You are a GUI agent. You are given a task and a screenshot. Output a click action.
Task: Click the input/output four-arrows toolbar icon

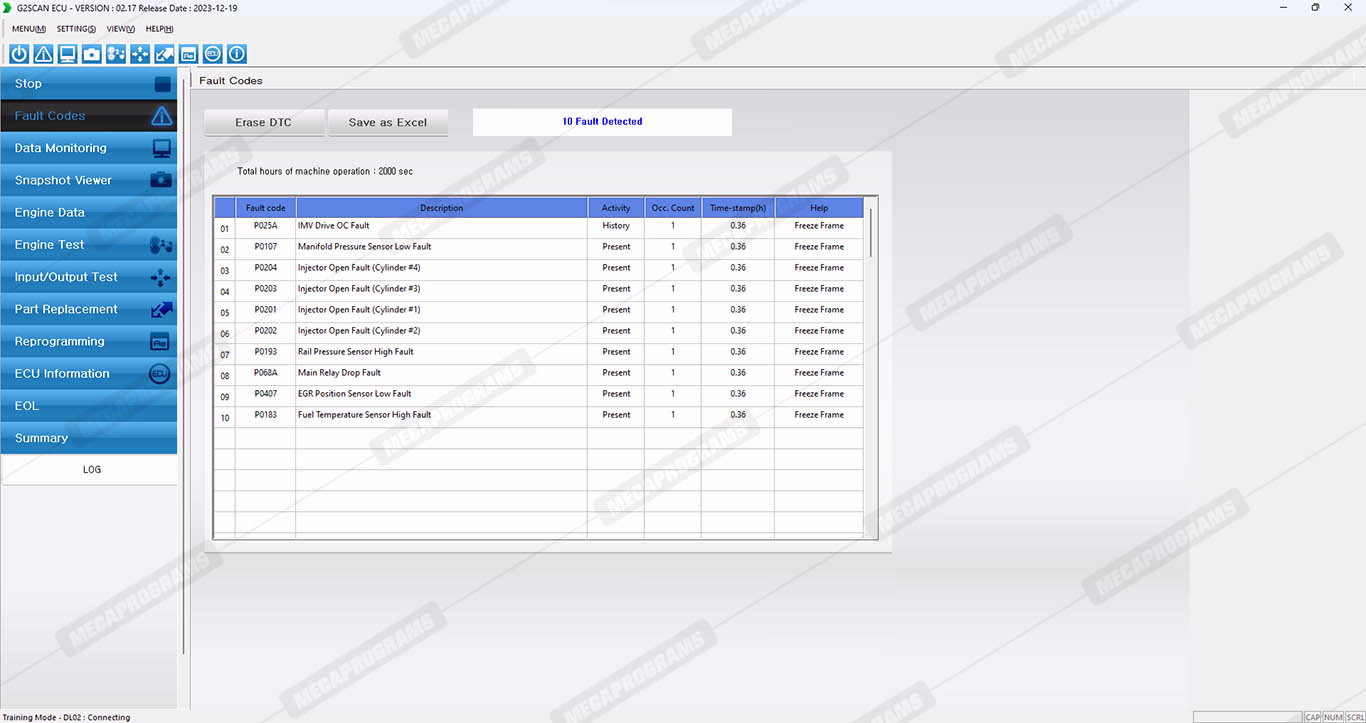click(140, 54)
